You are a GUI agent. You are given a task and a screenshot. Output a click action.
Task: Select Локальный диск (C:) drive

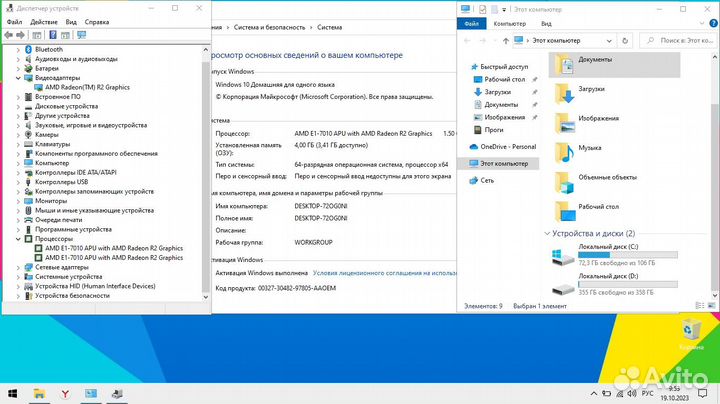(x=614, y=255)
